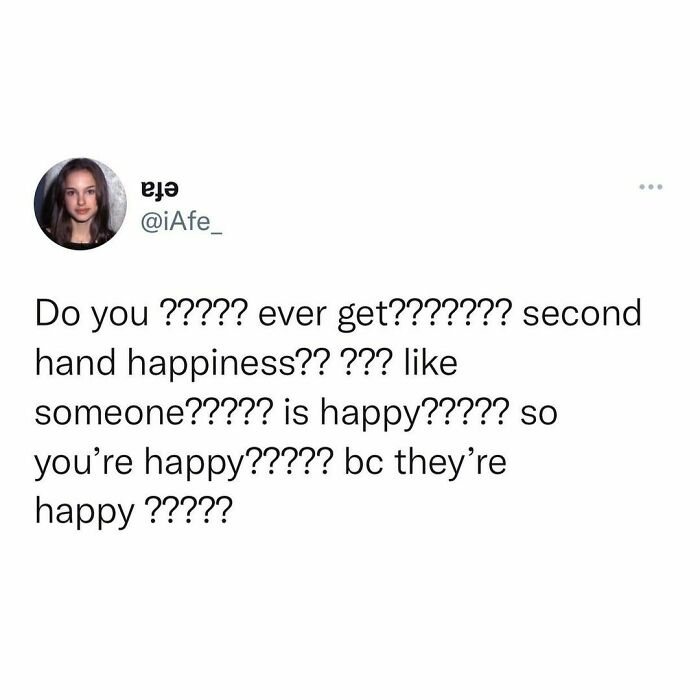
Task: Select the word "hand" in the tweet
Action: point(75,362)
